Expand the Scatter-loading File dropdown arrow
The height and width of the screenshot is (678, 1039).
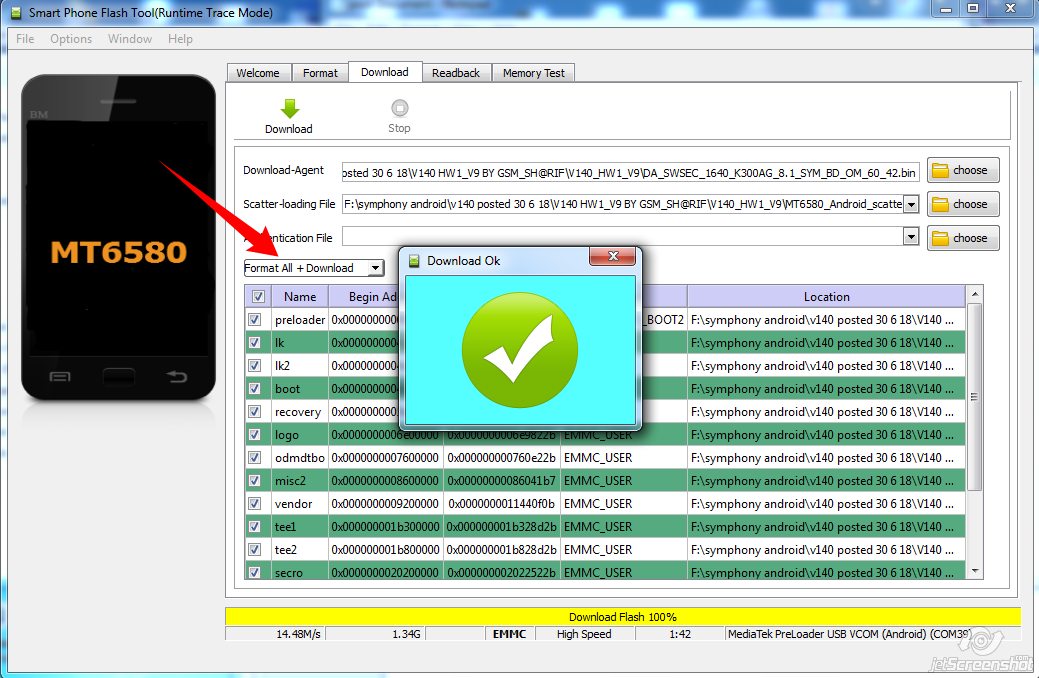(x=911, y=203)
